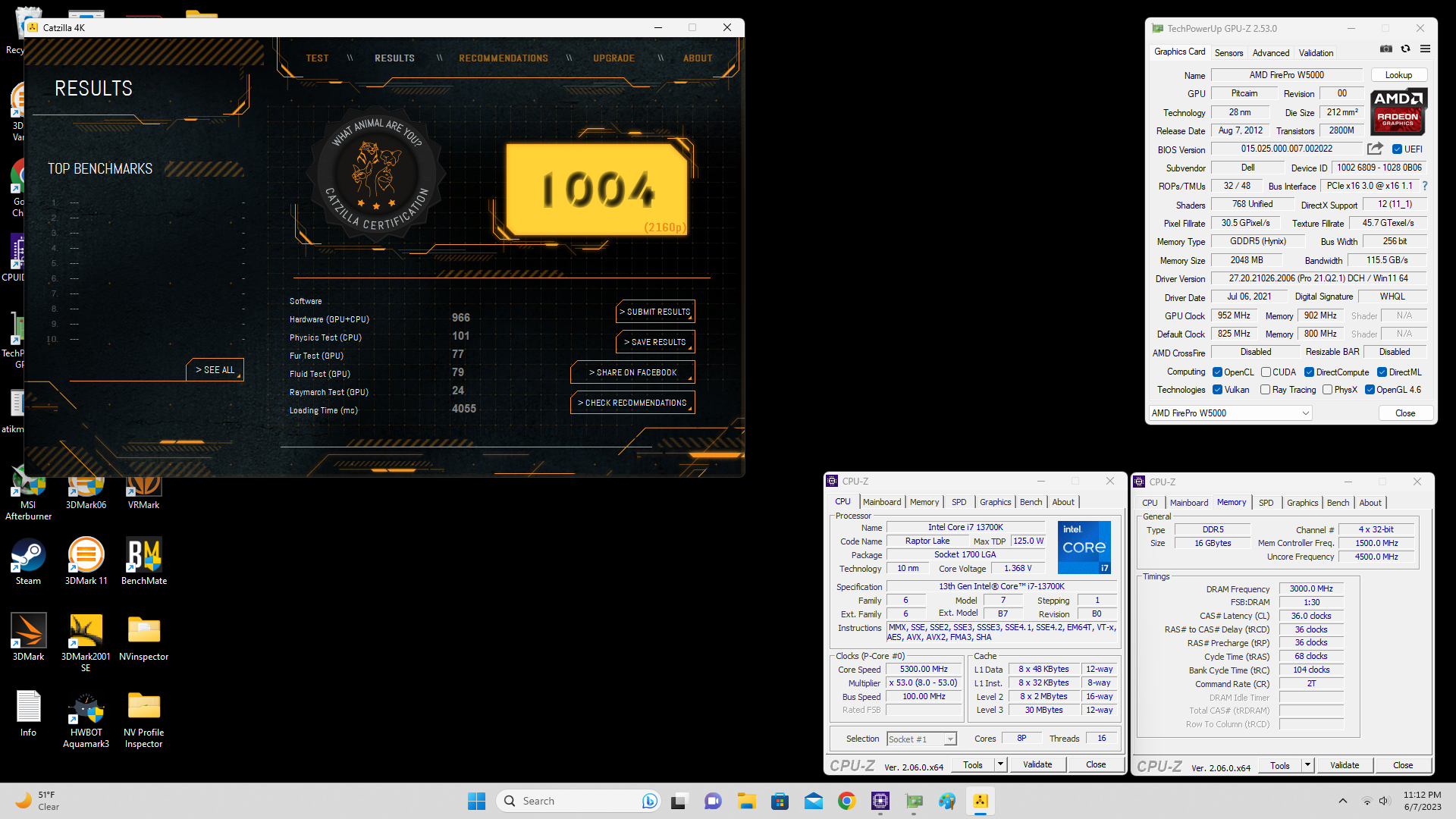Open File Explorer in the taskbar
Screen dimensions: 1456x819
point(746,801)
